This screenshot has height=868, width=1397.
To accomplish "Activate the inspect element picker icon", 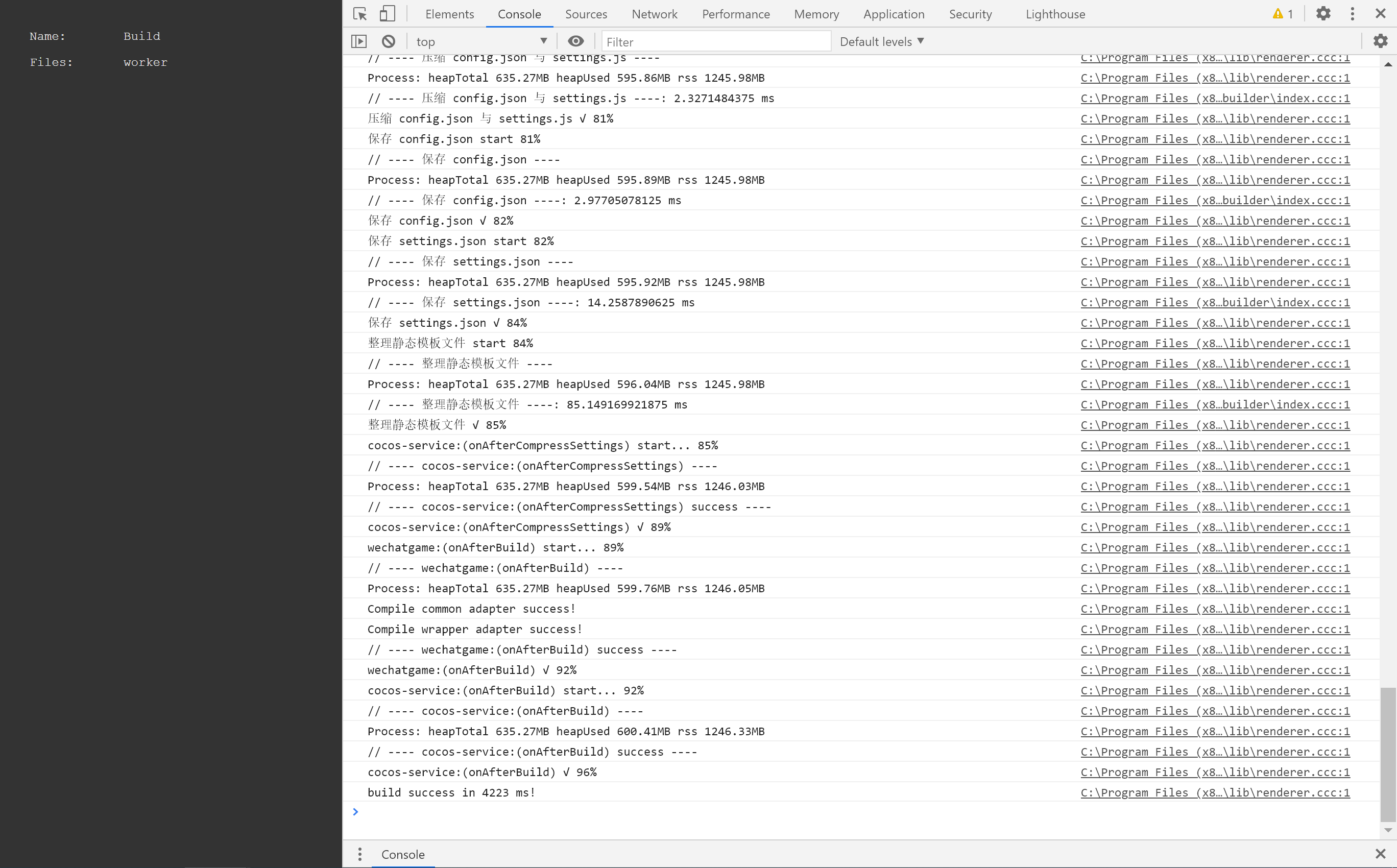I will click(360, 14).
